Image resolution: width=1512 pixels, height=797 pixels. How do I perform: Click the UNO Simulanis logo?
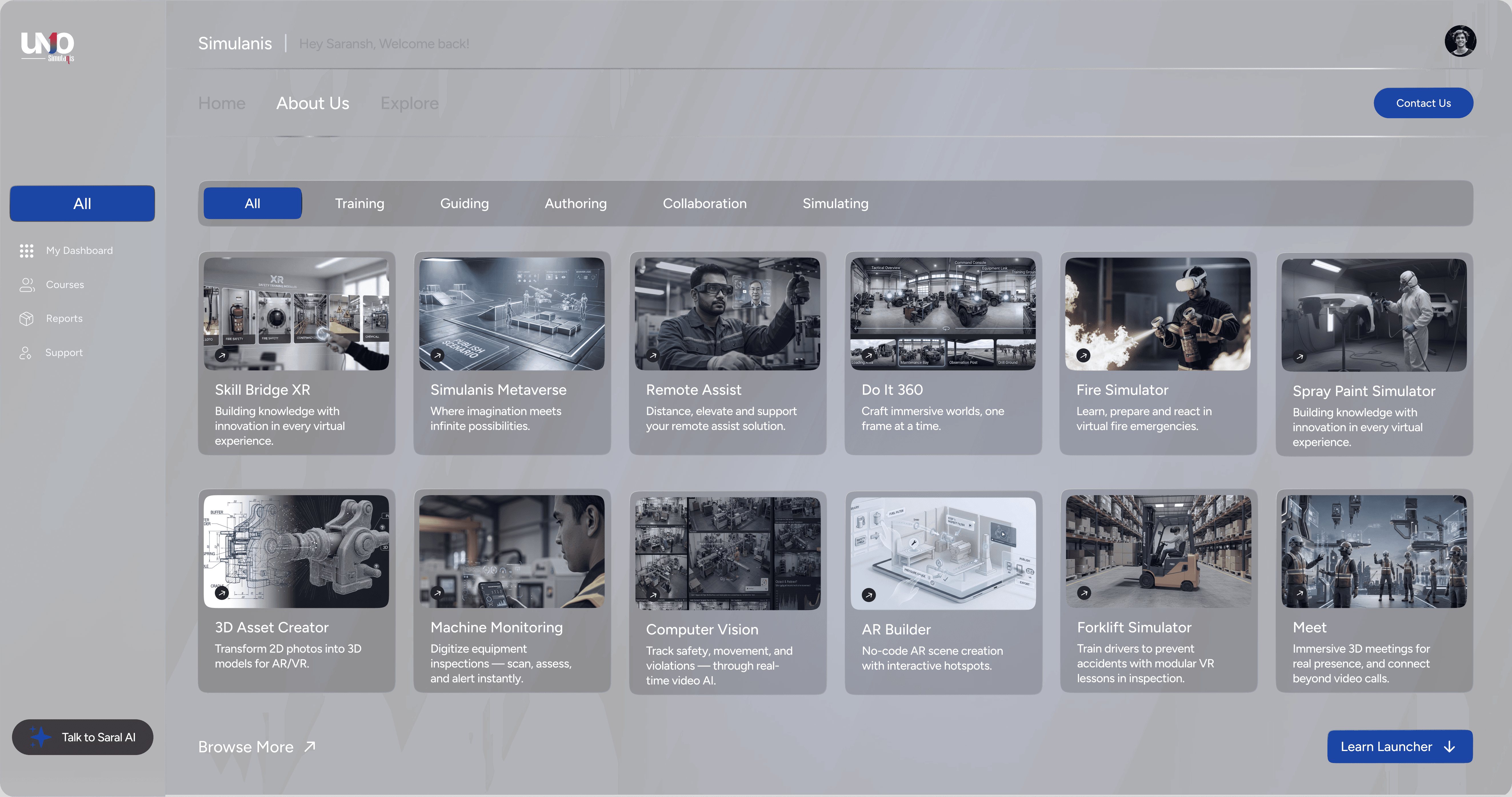(47, 46)
